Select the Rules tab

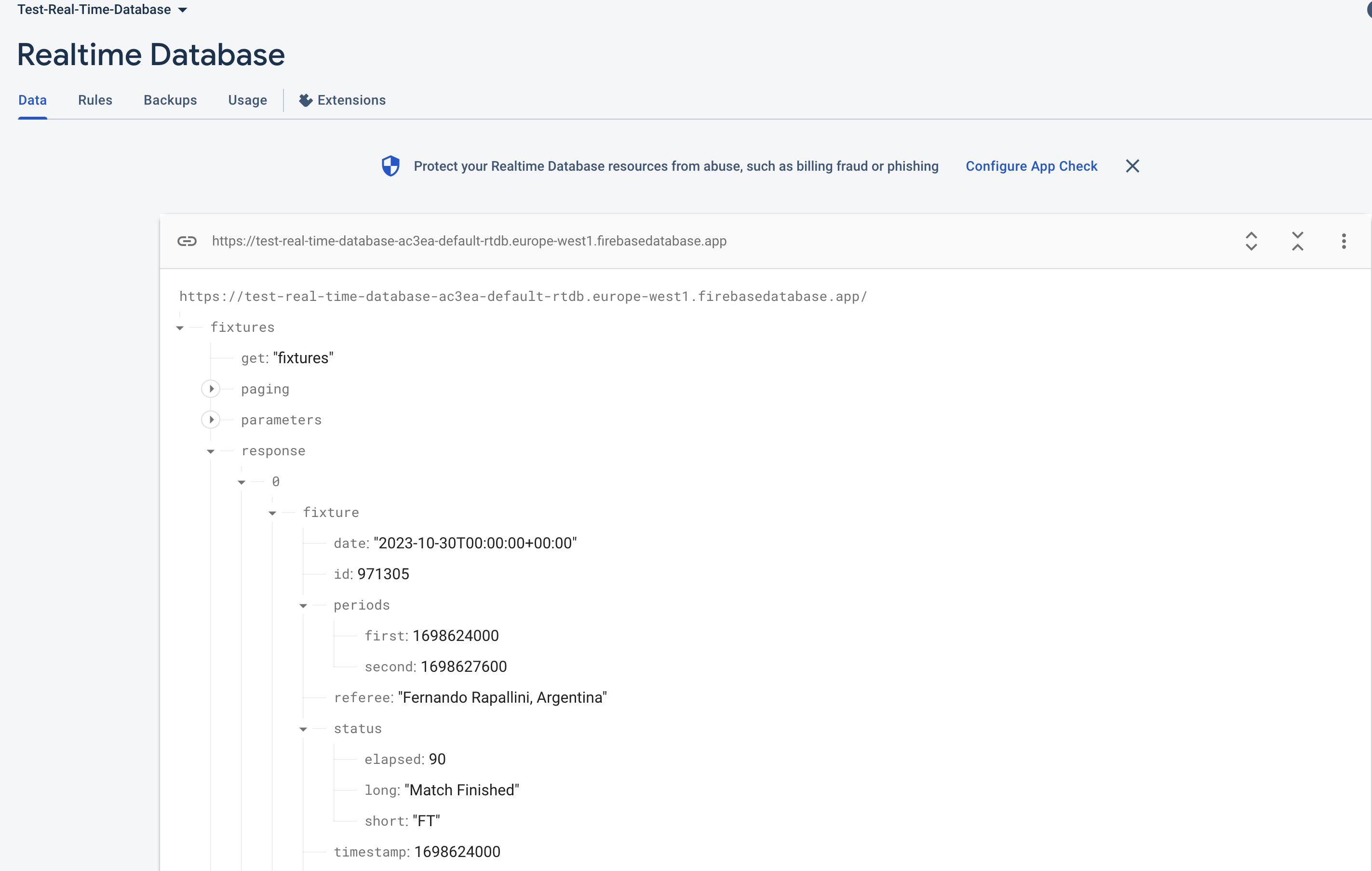pyautogui.click(x=96, y=100)
